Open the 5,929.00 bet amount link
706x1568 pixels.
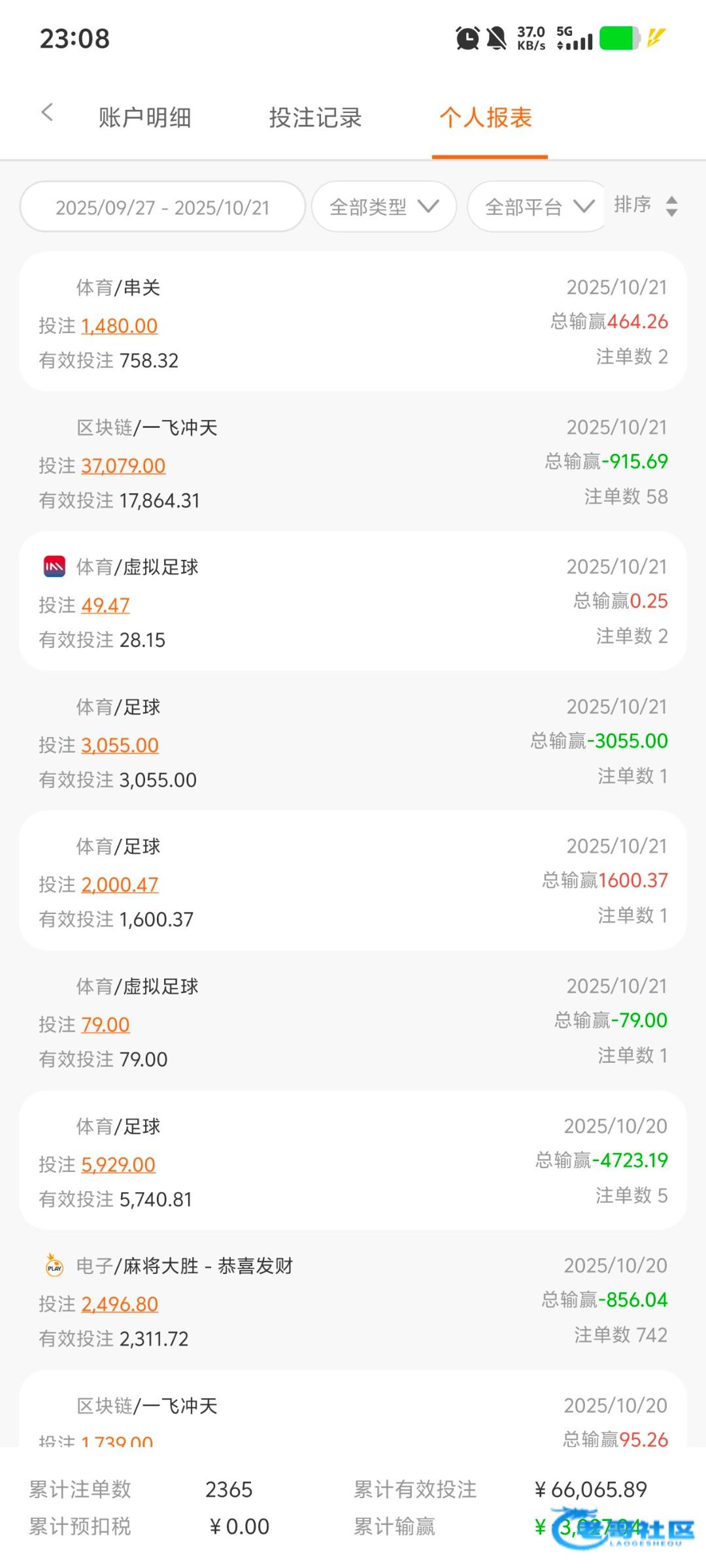[x=118, y=1164]
